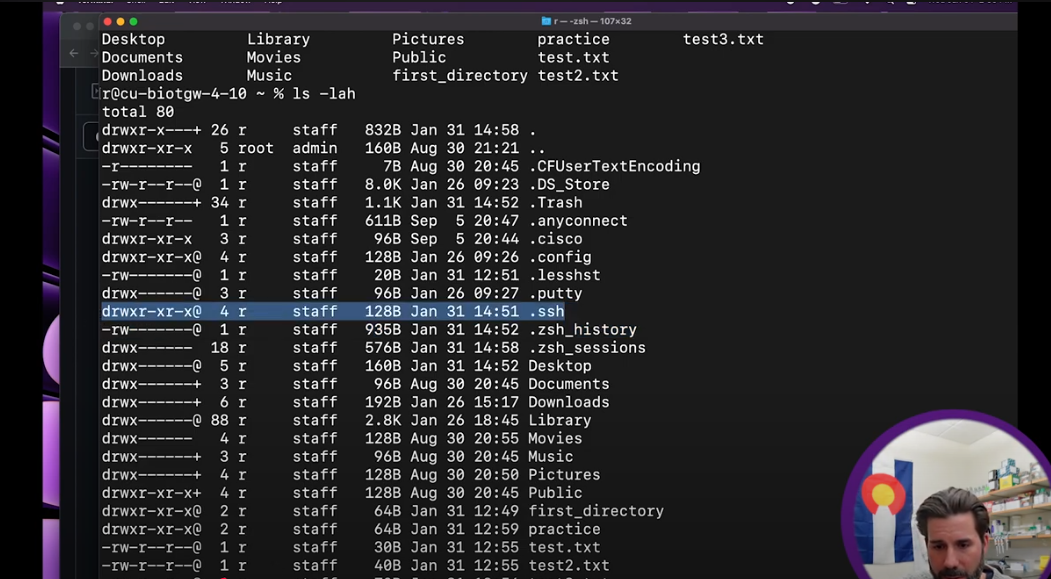Click the "611B" size of .anyconnect

(383, 220)
